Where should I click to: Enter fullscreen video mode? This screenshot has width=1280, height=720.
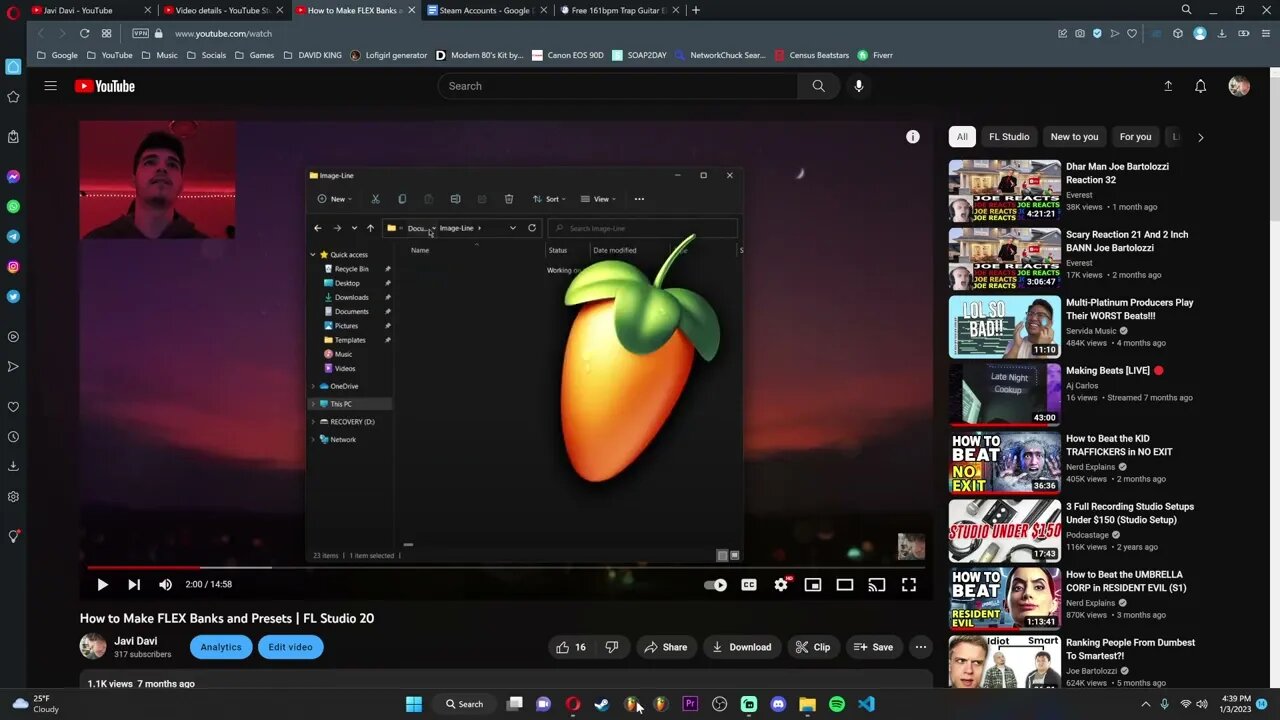click(909, 585)
